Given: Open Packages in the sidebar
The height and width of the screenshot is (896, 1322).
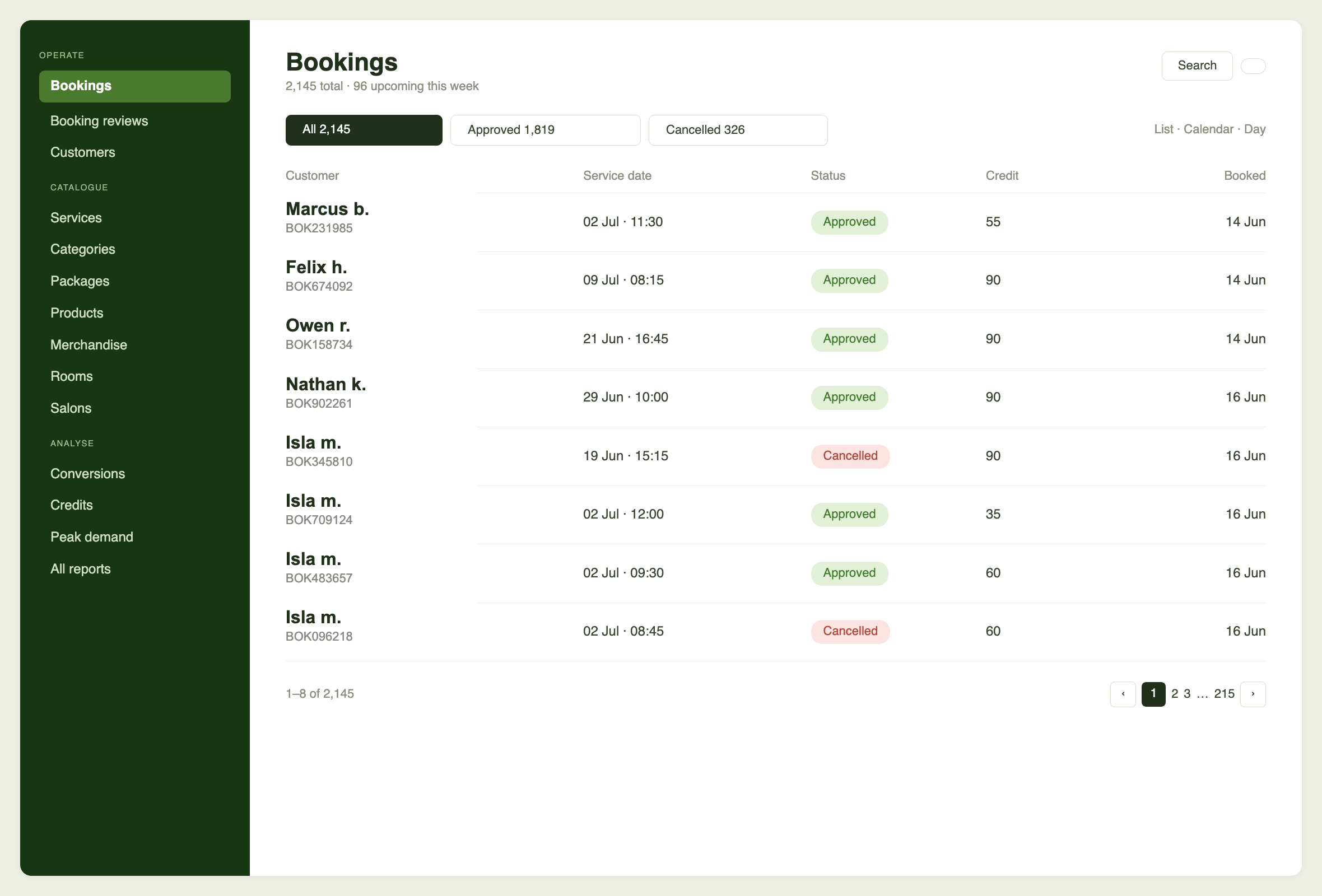Looking at the screenshot, I should tap(80, 281).
